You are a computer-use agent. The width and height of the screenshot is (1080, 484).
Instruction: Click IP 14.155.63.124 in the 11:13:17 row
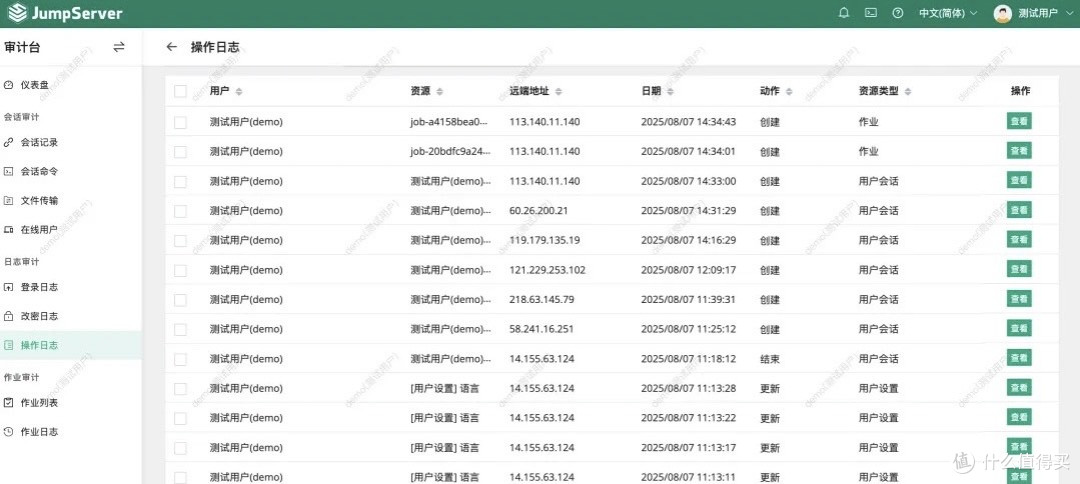[x=541, y=448]
